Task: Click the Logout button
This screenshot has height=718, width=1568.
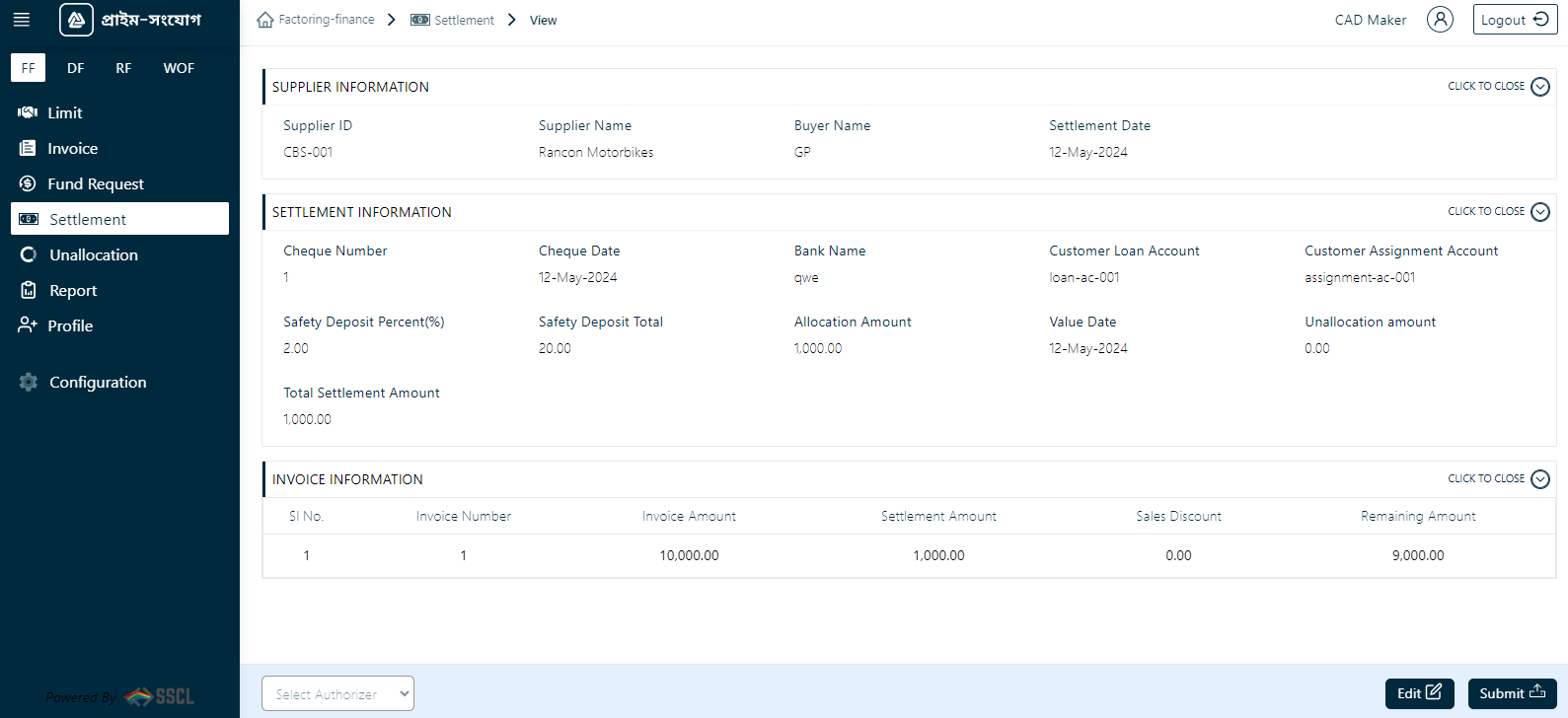Action: (1515, 20)
